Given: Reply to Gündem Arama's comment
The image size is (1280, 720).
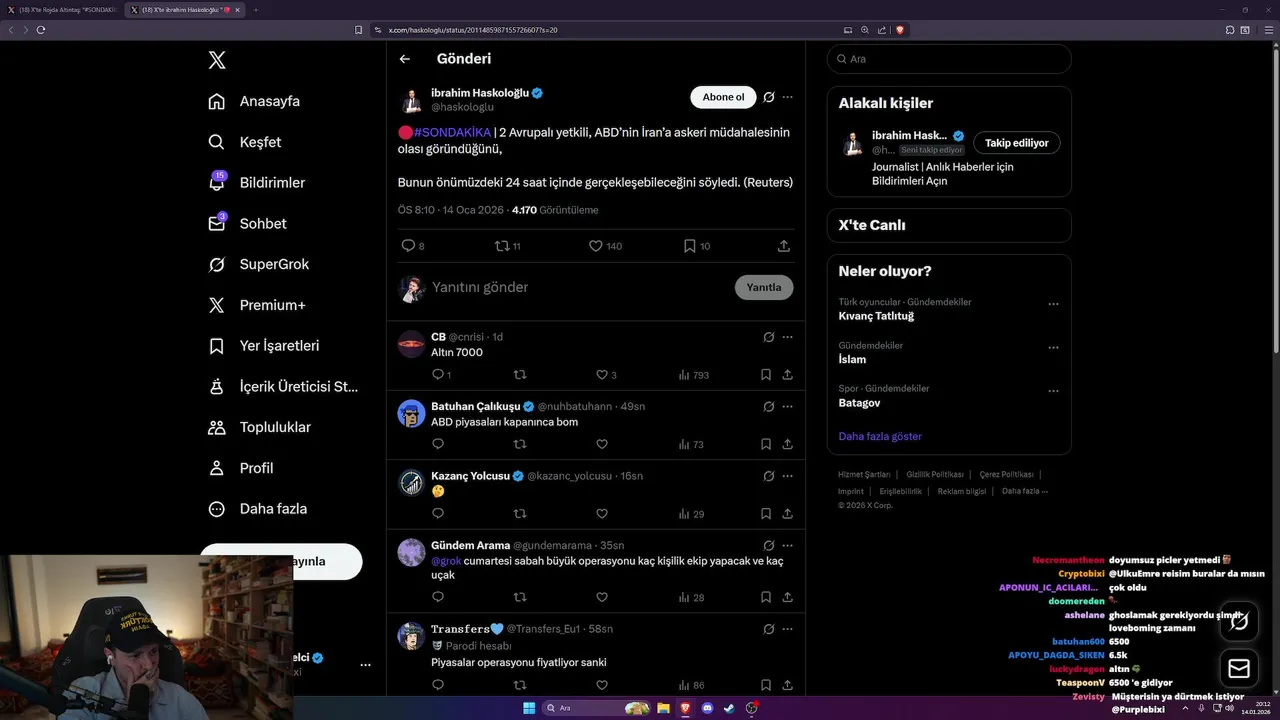Looking at the screenshot, I should point(437,598).
